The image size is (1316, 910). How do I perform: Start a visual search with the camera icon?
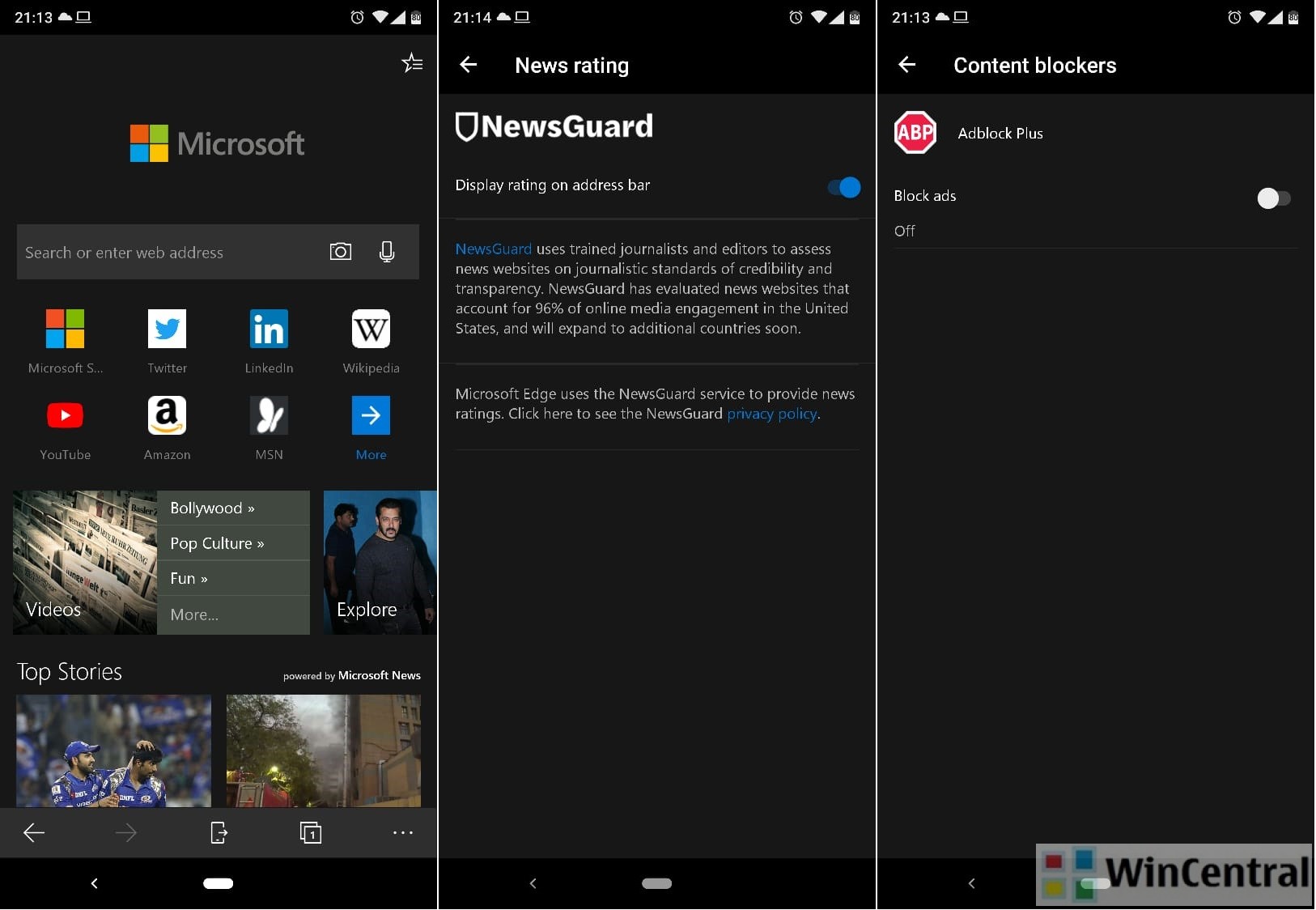[341, 252]
